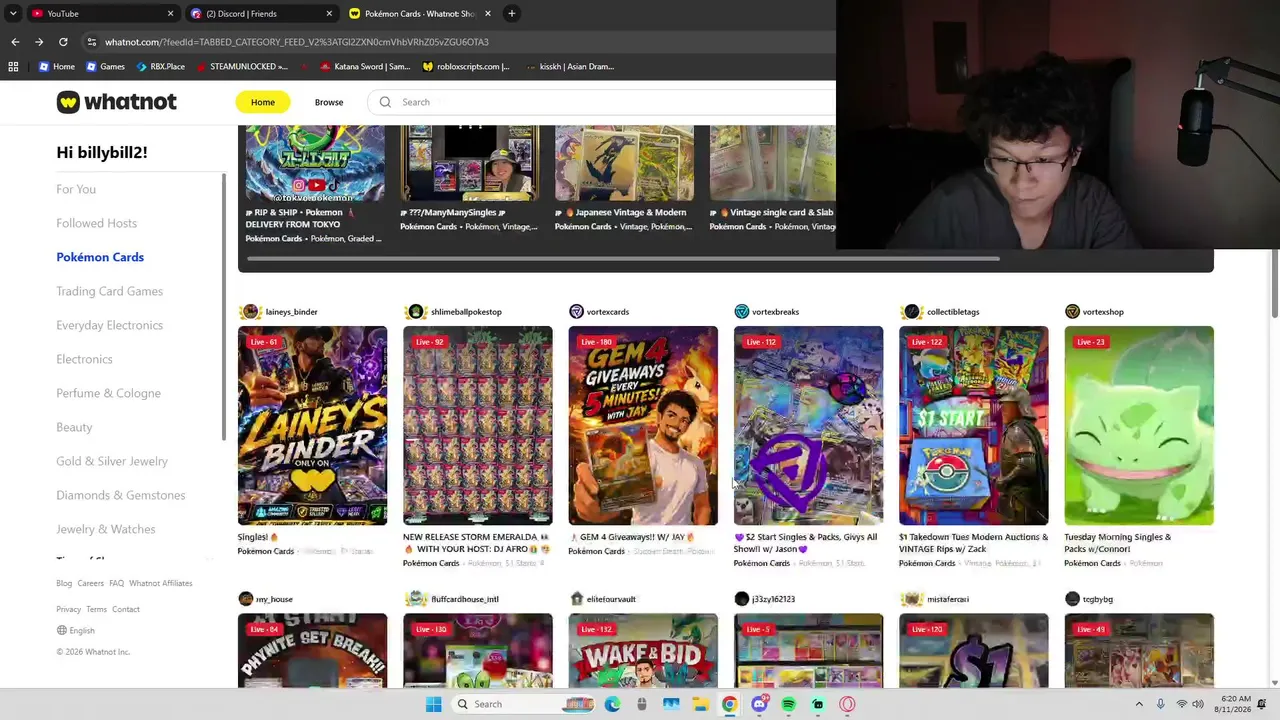Click the Whatnot logo in the header
Screen dimensions: 1280x720
[116, 102]
